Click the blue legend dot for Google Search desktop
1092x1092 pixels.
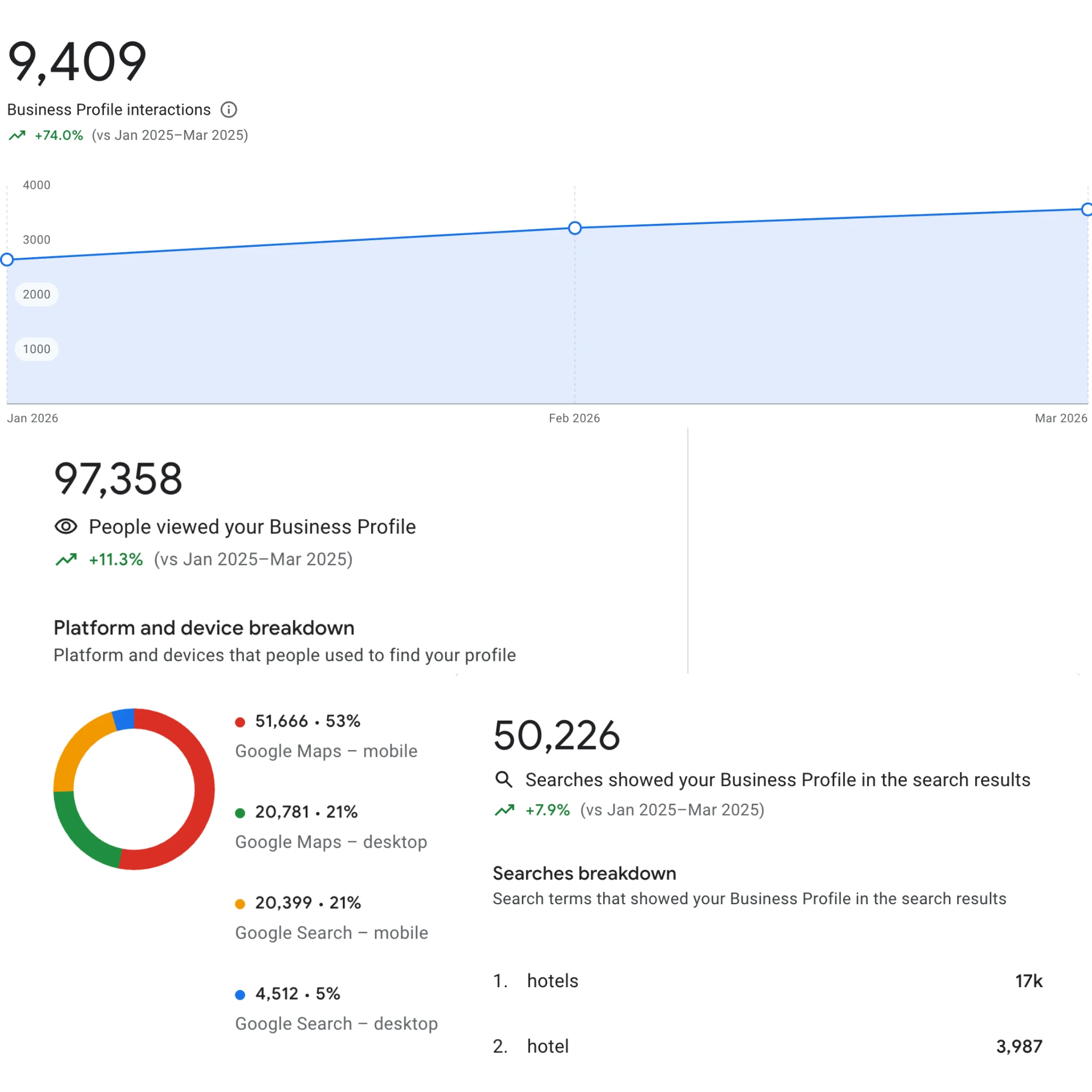pos(241,994)
